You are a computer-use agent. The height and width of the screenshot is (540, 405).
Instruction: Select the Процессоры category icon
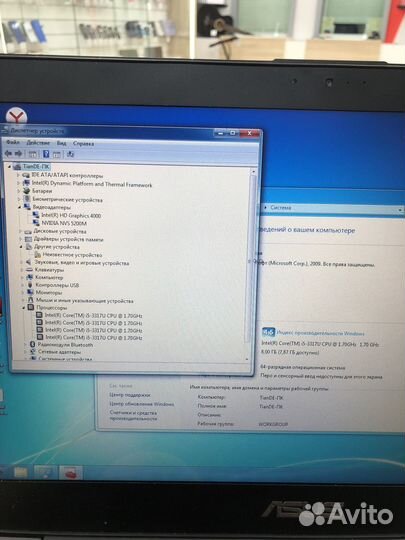[31, 308]
